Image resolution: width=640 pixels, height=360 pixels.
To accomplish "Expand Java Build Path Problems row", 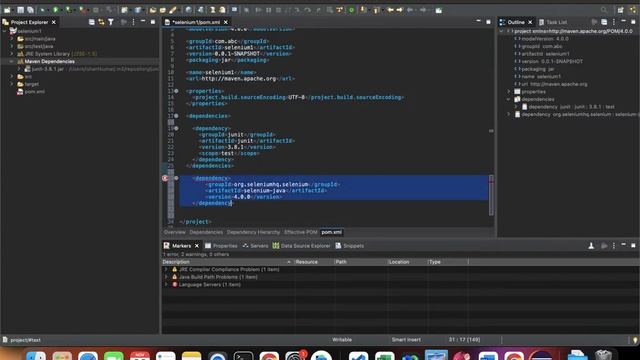I will tap(166, 277).
